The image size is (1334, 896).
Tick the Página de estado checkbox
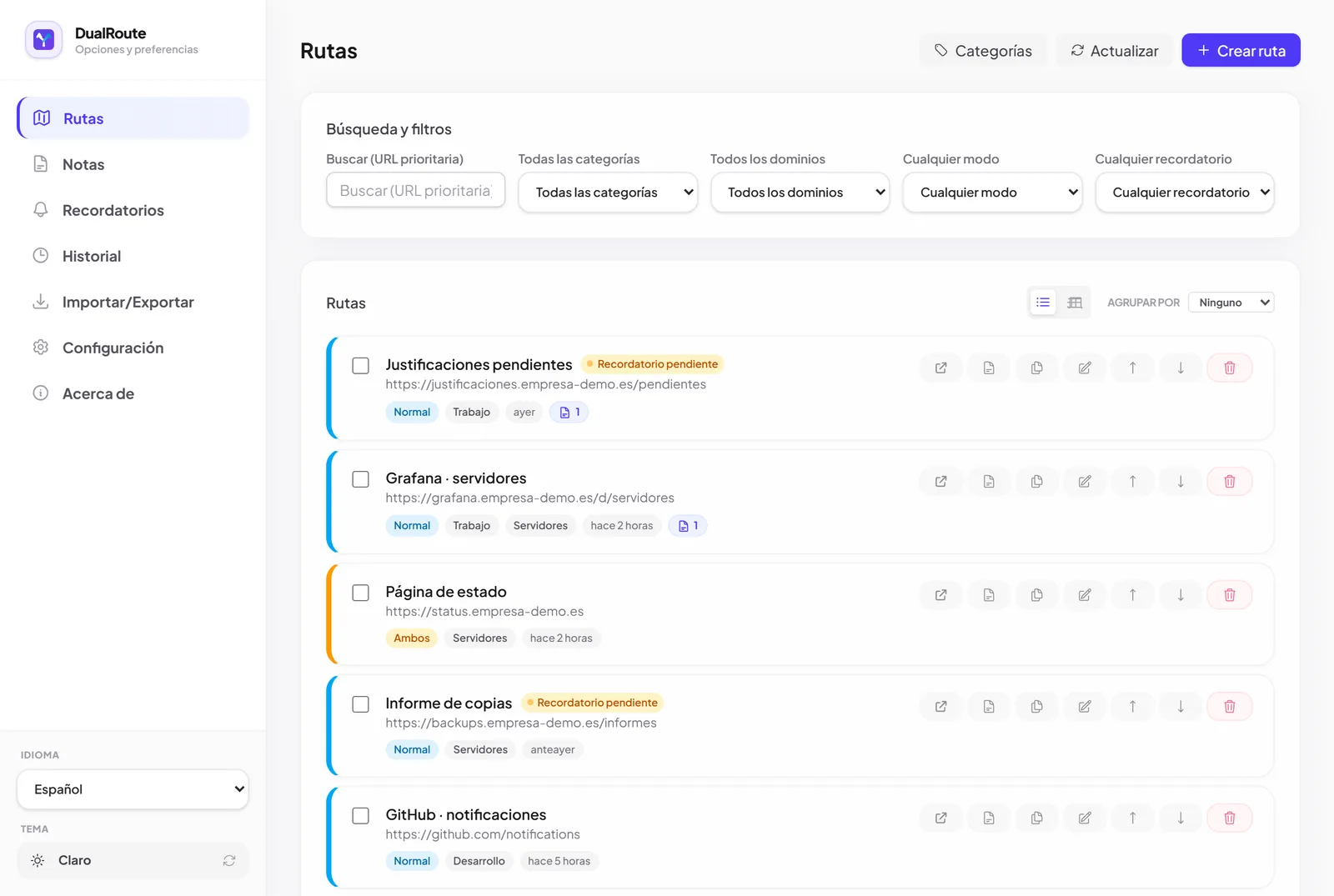coord(360,593)
